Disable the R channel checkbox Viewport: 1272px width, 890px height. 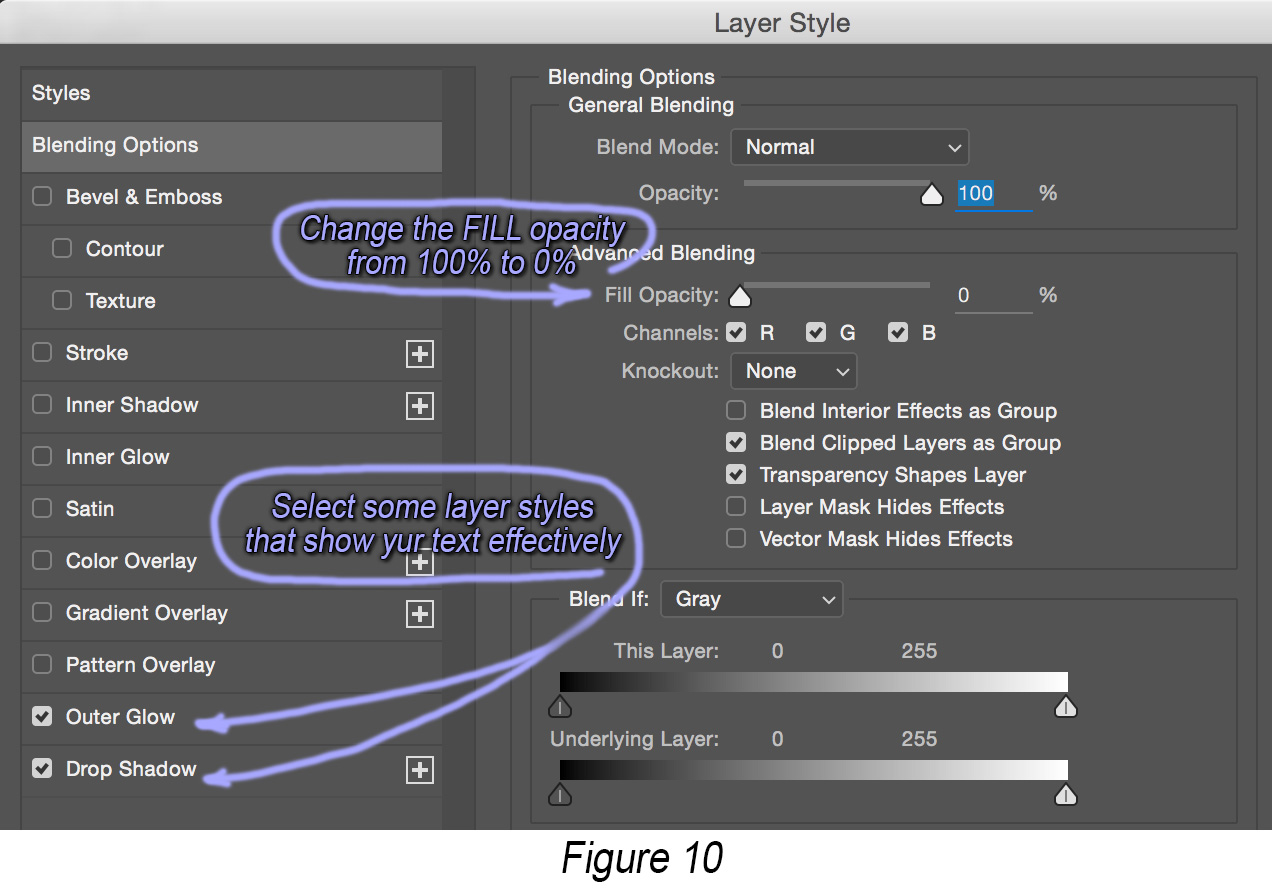point(736,333)
